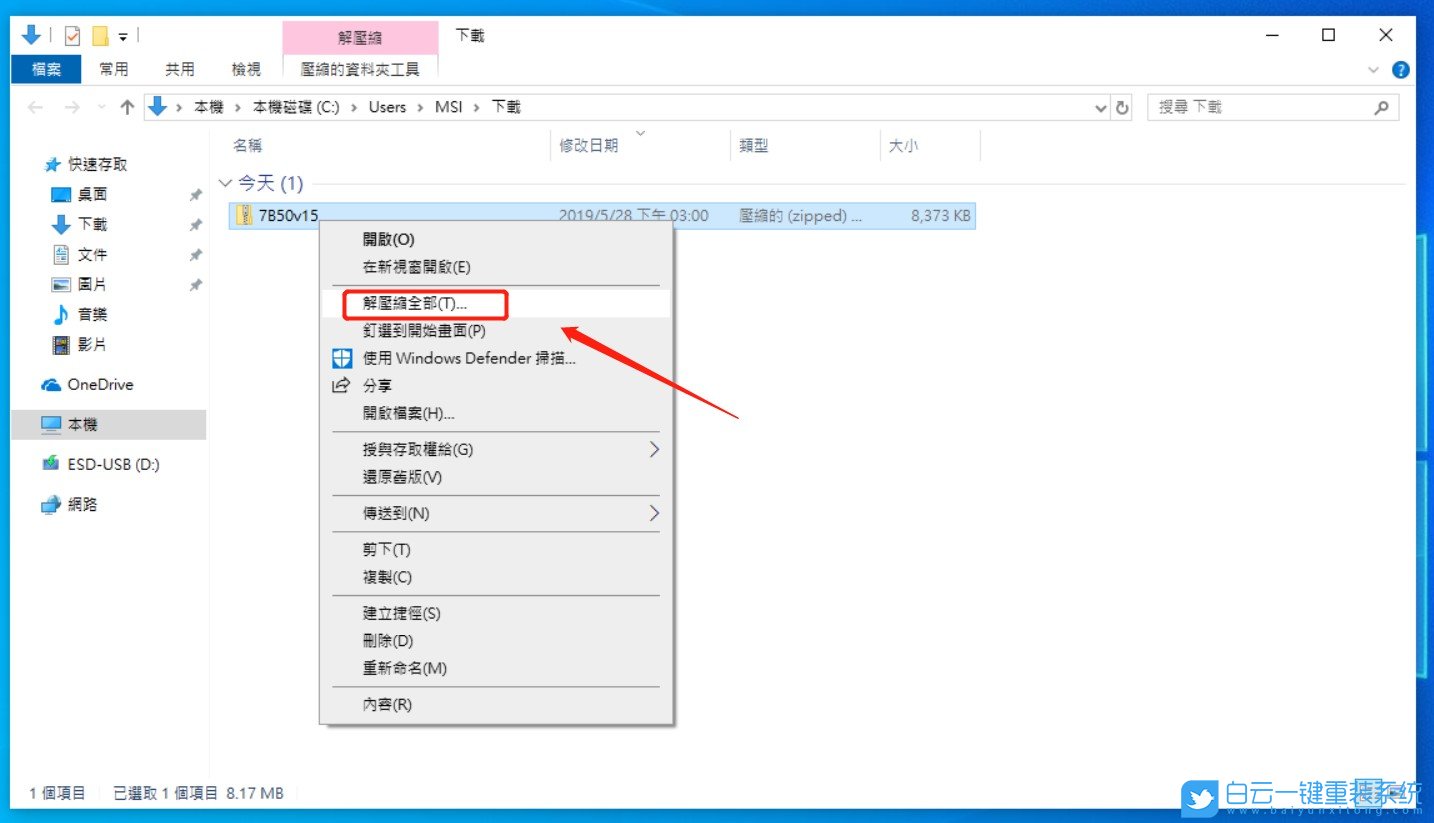Viewport: 1434px width, 823px height.
Task: Click the help question mark icon
Action: point(1401,70)
